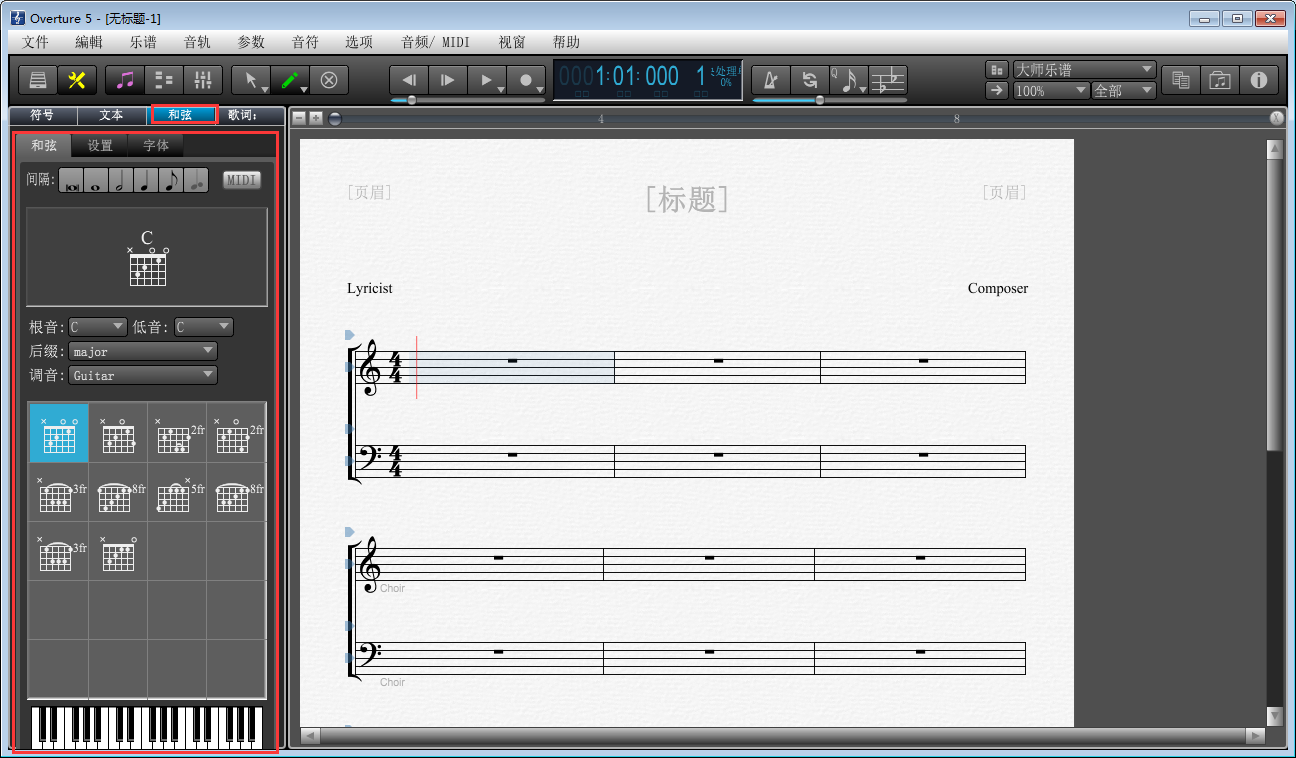This screenshot has width=1296, height=758.
Task: Click the staff with flat note icon
Action: pos(887,80)
